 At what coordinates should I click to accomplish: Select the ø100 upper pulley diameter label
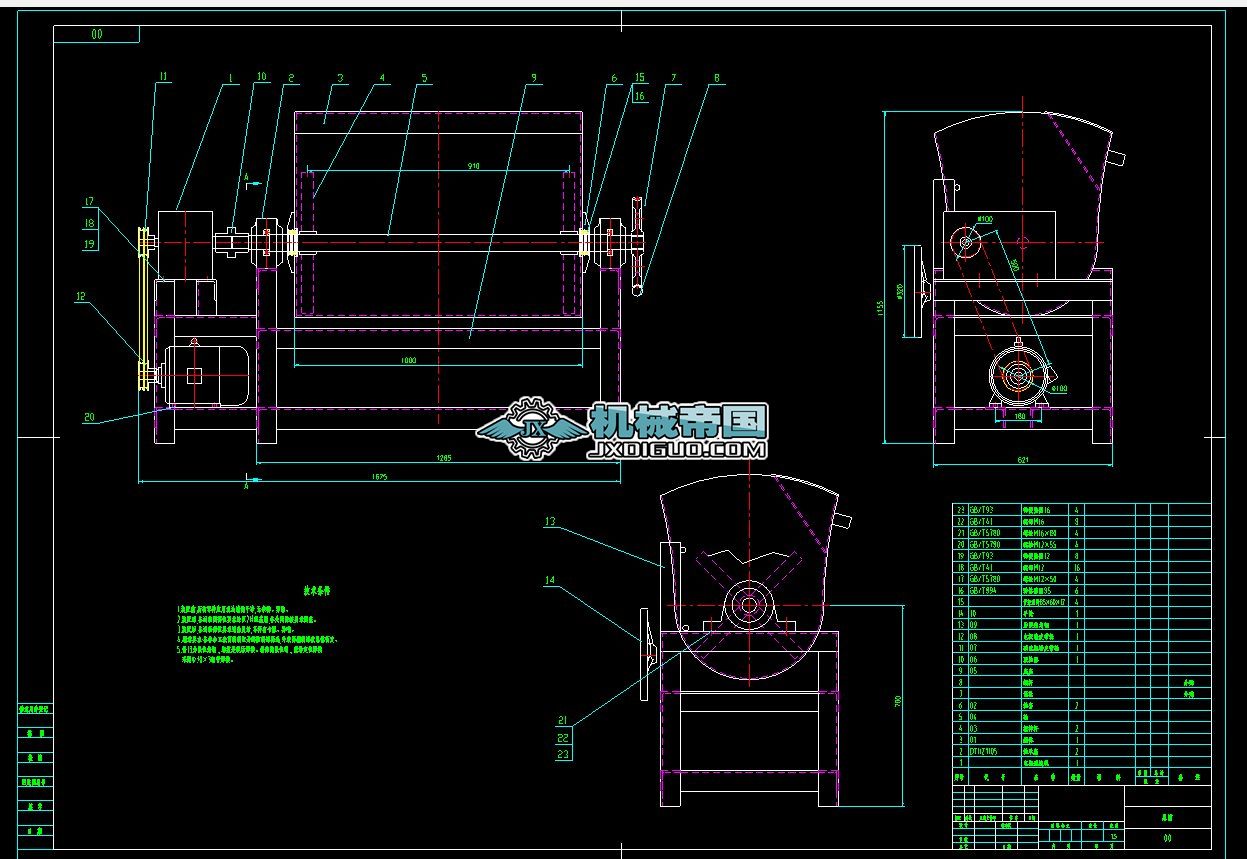click(x=985, y=219)
